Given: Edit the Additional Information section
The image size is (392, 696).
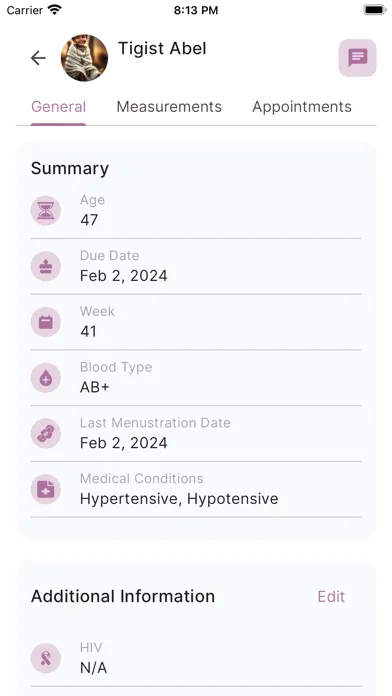Looking at the screenshot, I should click(331, 597).
